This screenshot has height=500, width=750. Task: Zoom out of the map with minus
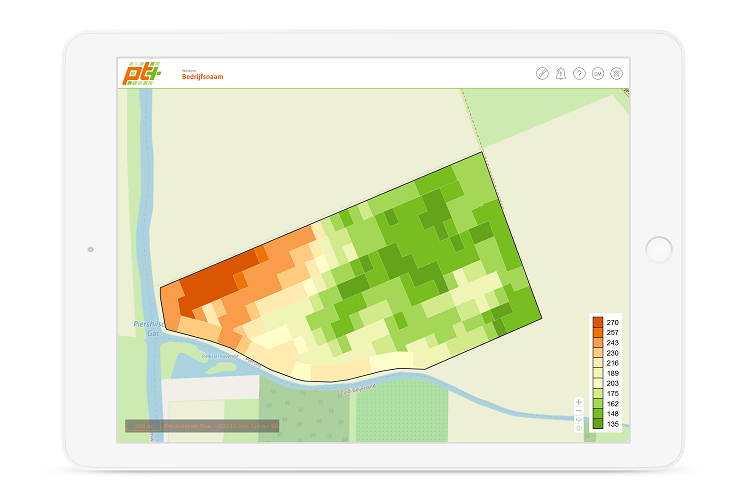(x=579, y=411)
